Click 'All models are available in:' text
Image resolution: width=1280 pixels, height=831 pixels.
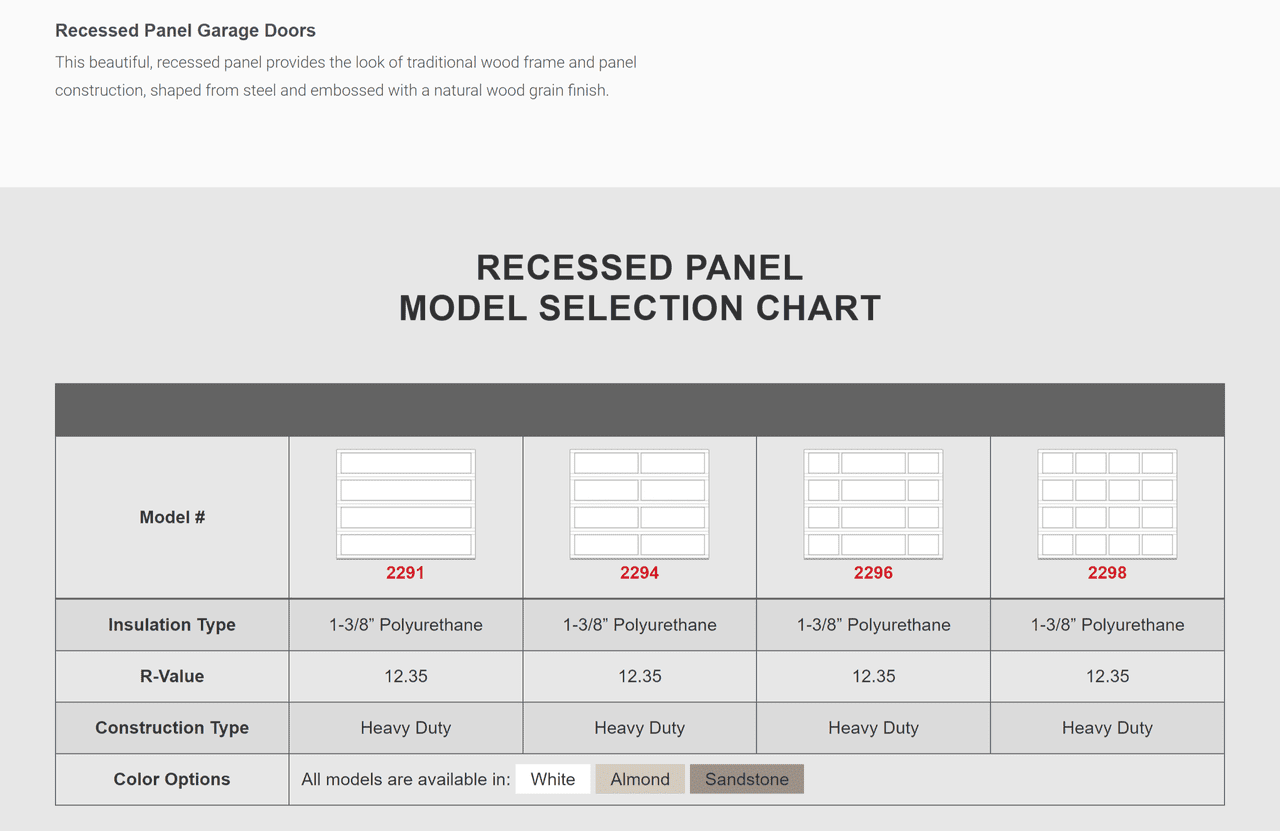(406, 779)
